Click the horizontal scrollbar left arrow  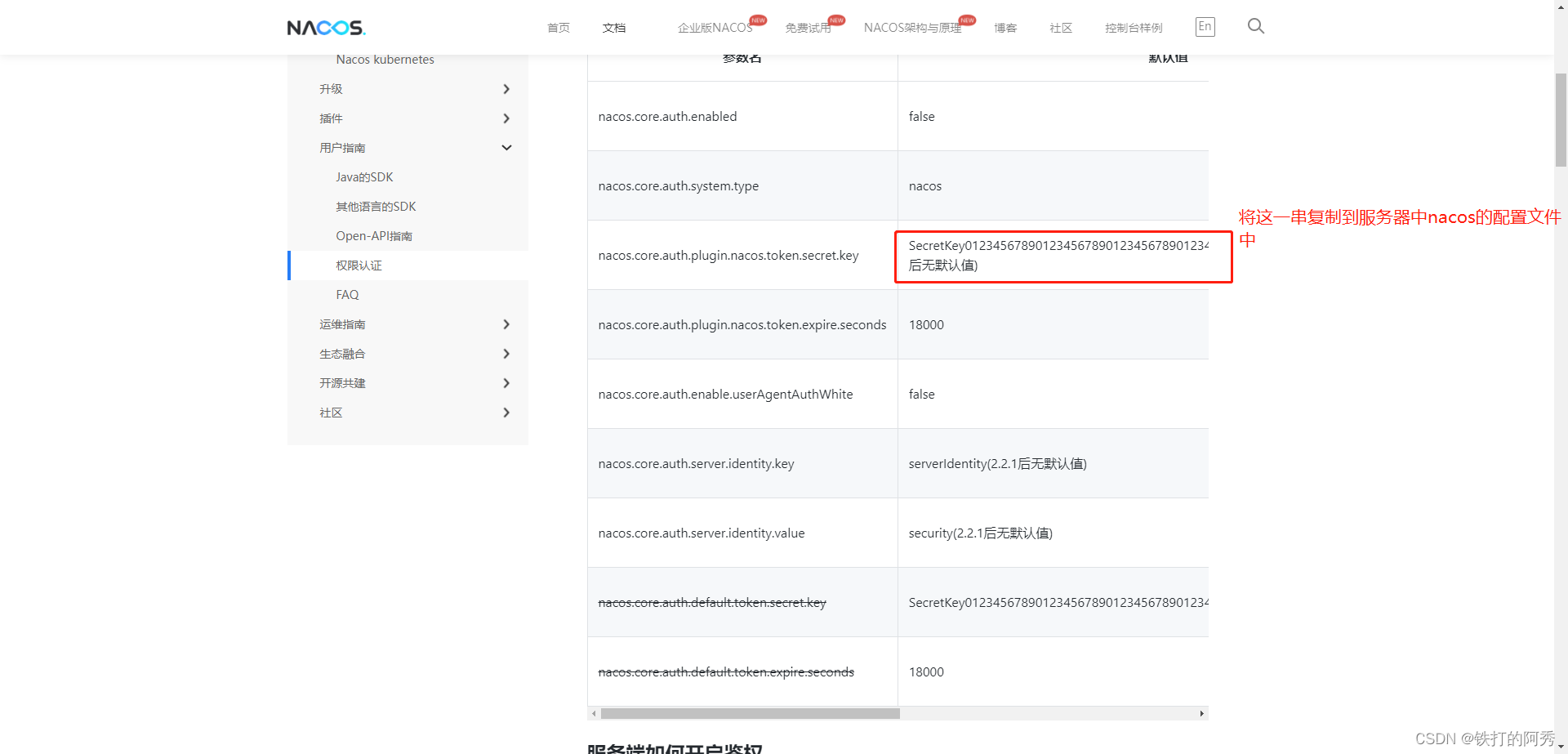click(x=594, y=713)
